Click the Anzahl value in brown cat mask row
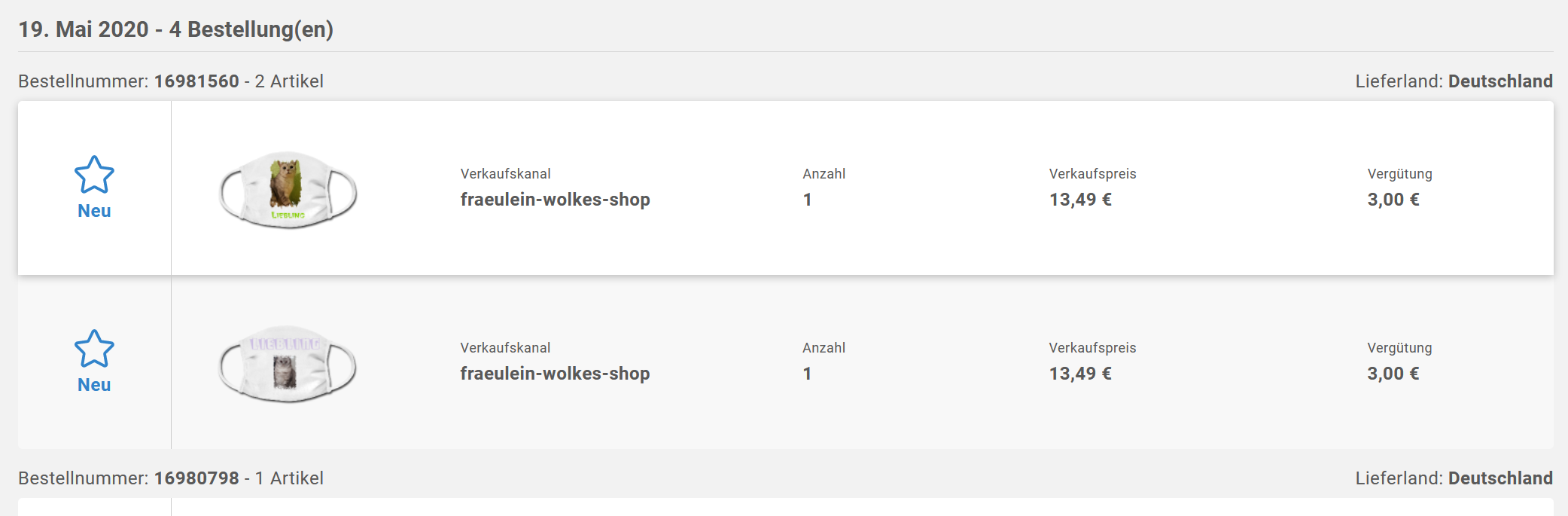The width and height of the screenshot is (1568, 516). point(807,200)
